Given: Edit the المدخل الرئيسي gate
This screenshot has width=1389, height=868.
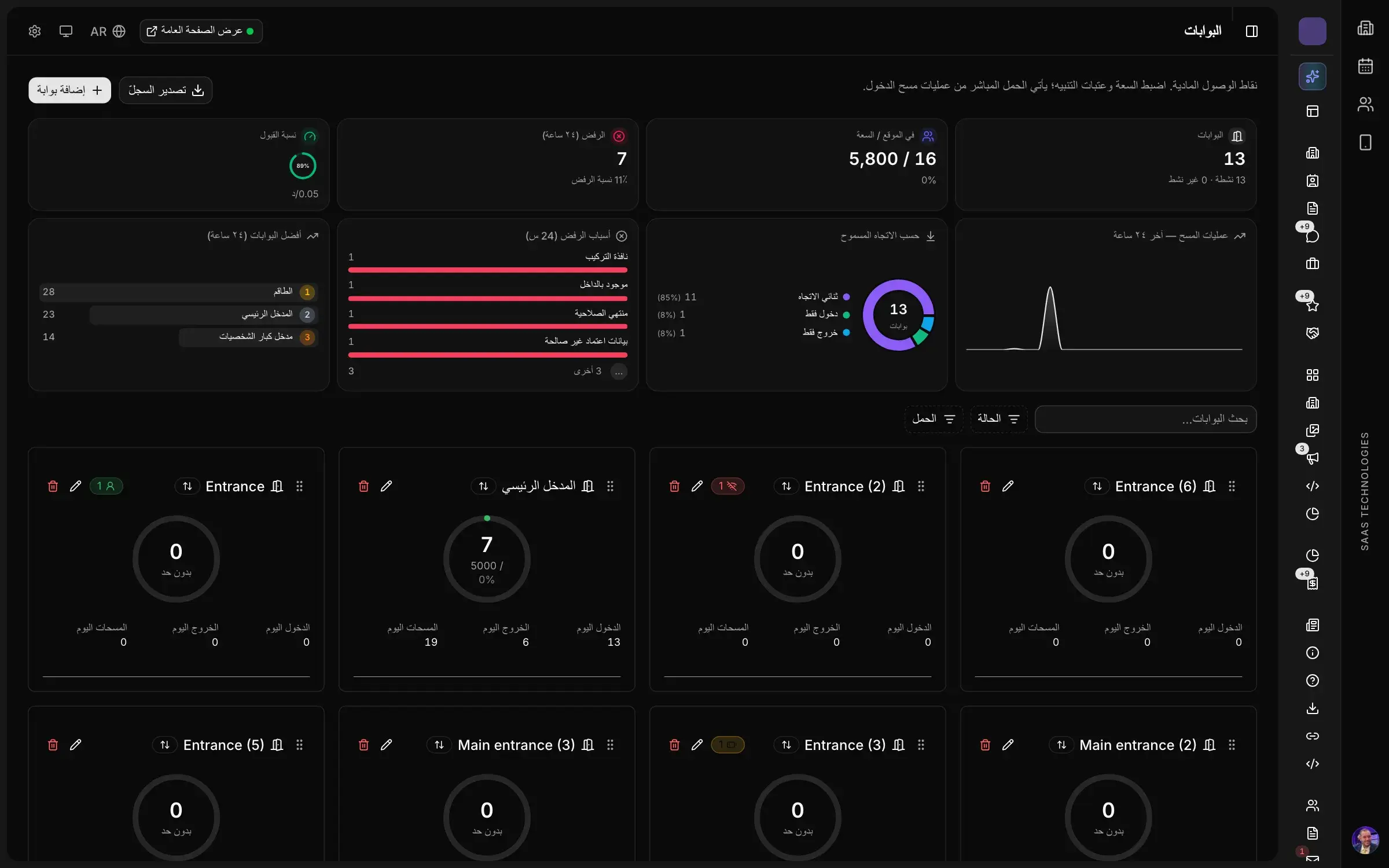Looking at the screenshot, I should (386, 486).
